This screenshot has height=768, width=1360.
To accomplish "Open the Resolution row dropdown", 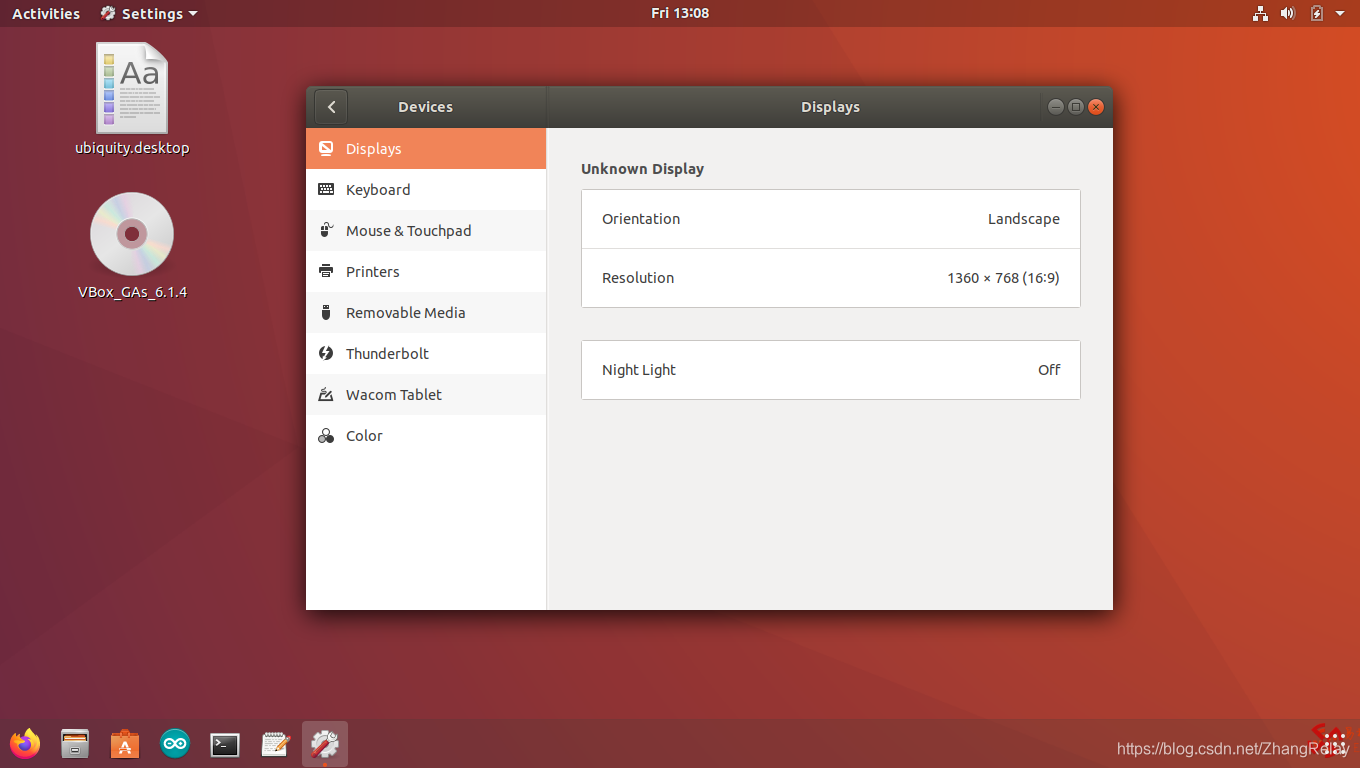I will [831, 278].
